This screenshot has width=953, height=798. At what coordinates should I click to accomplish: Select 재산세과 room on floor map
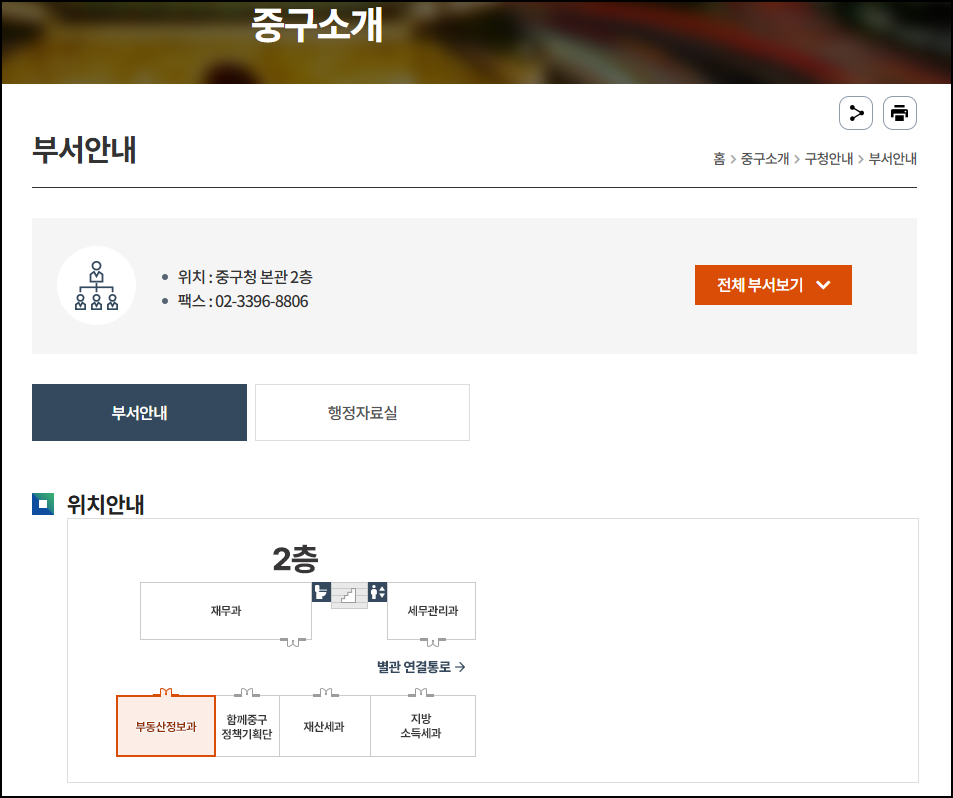click(x=325, y=726)
